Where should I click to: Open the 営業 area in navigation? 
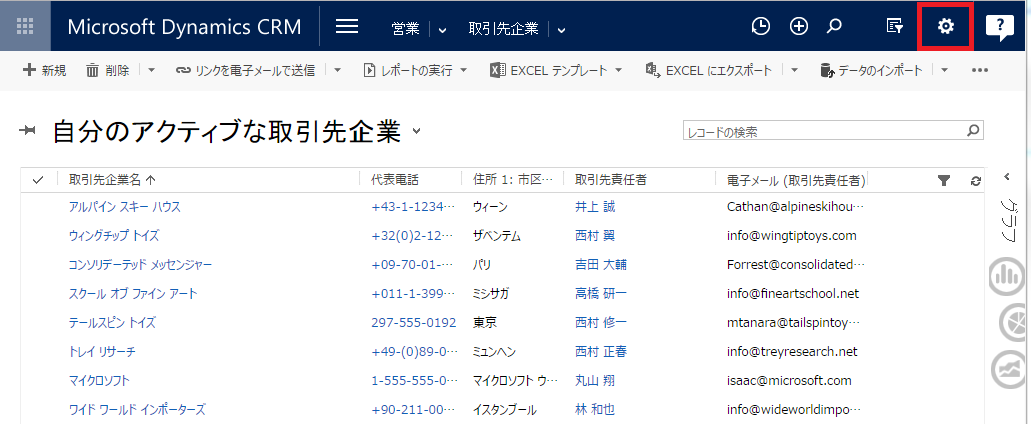tap(405, 29)
